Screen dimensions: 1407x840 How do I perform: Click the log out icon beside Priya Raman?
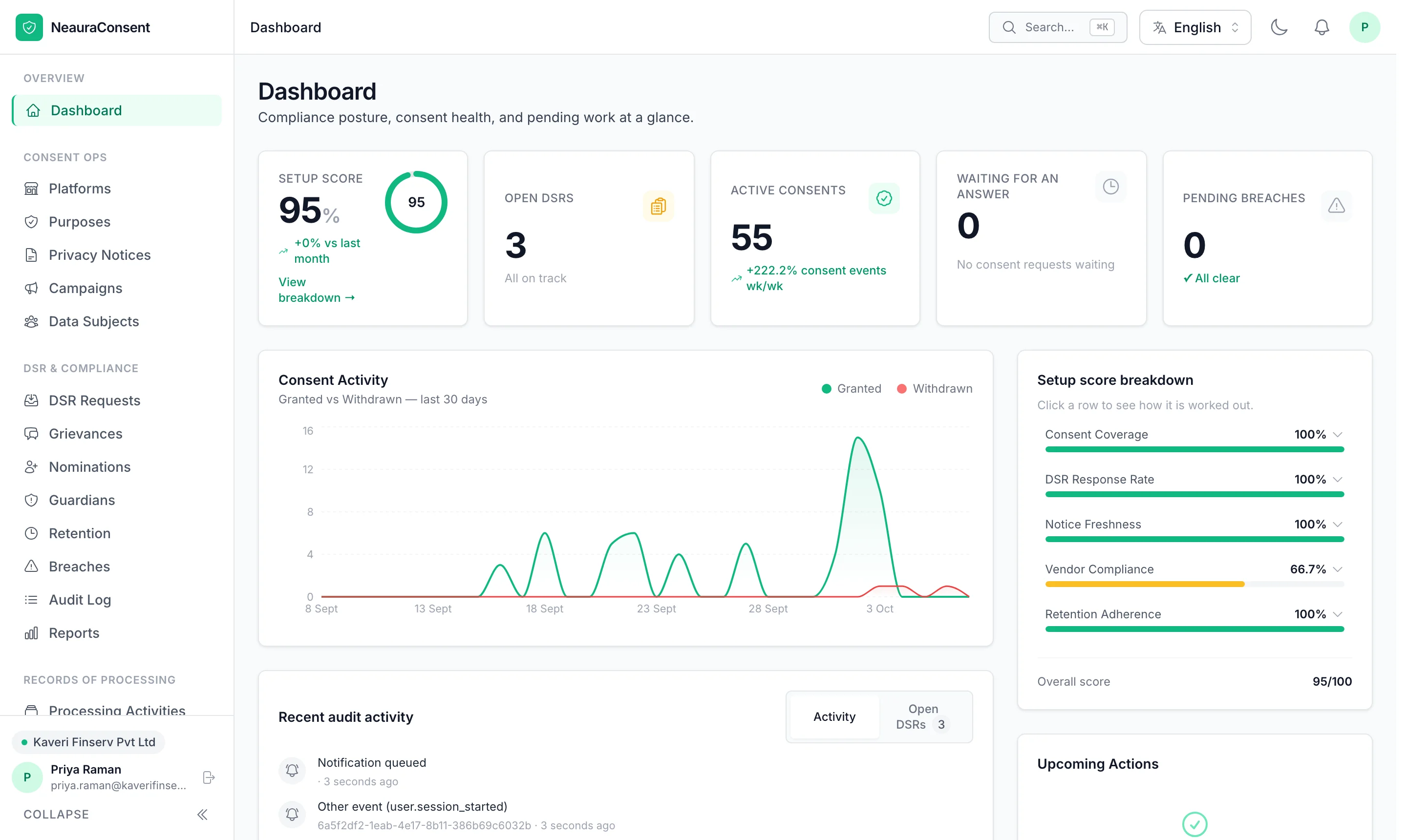(208, 777)
